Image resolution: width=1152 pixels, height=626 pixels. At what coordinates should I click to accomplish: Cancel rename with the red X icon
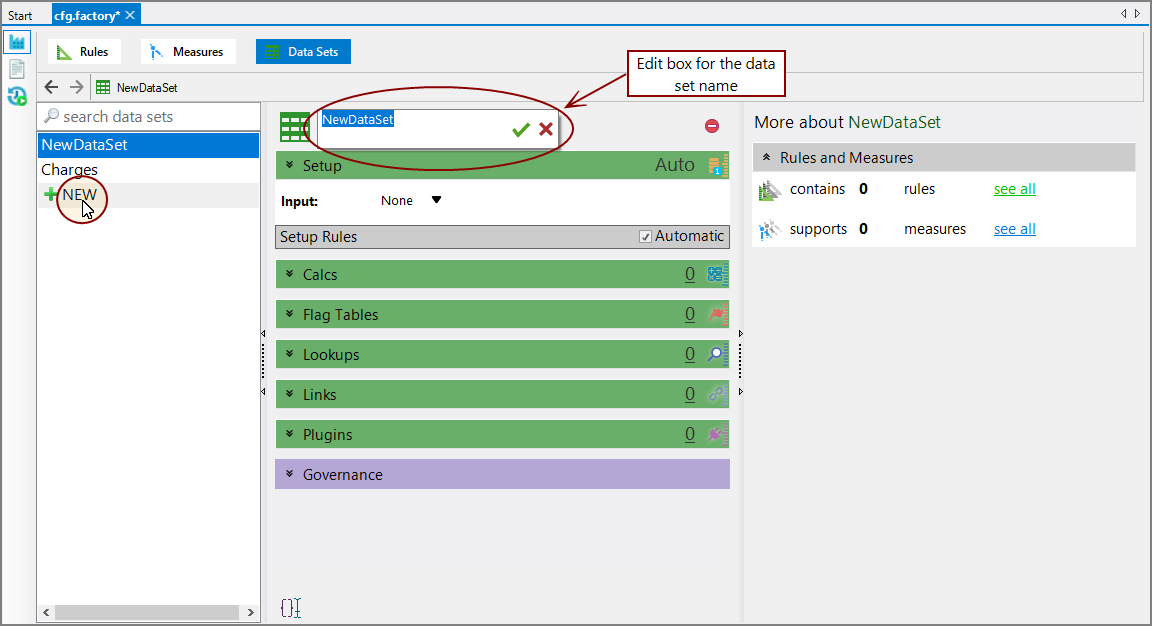[546, 129]
